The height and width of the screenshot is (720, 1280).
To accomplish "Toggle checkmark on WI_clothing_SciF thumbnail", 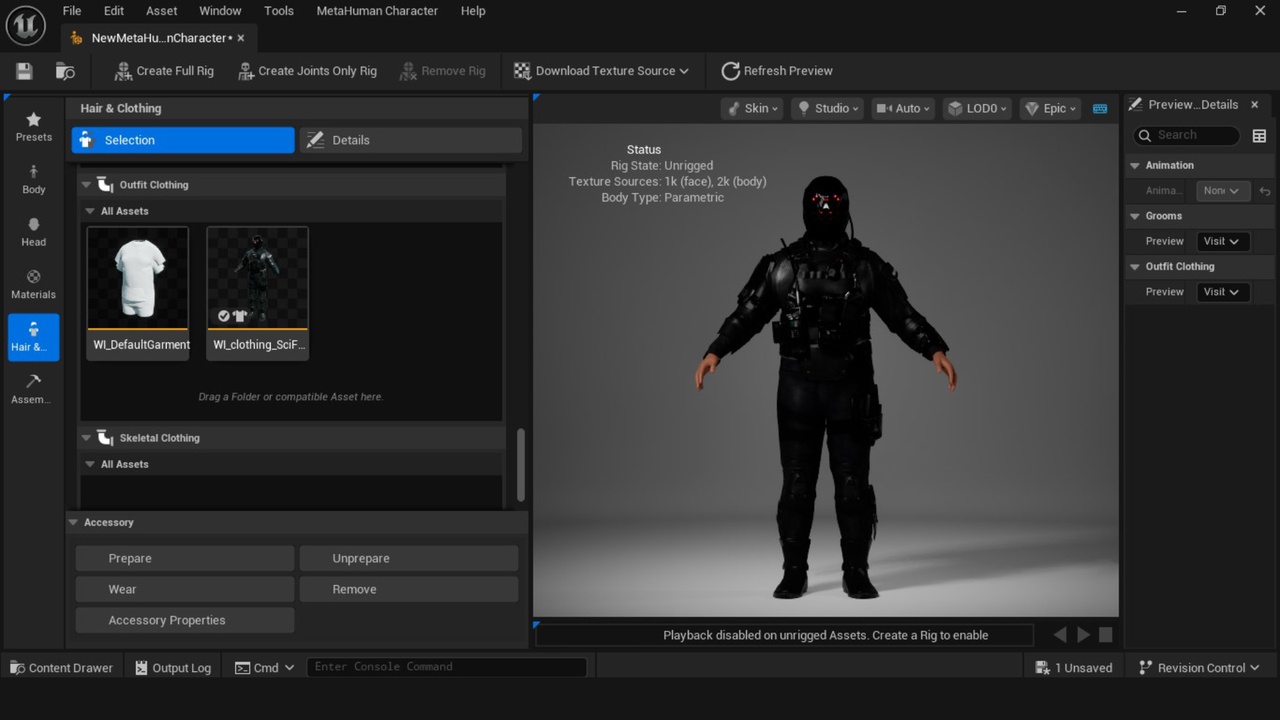I will pyautogui.click(x=224, y=316).
